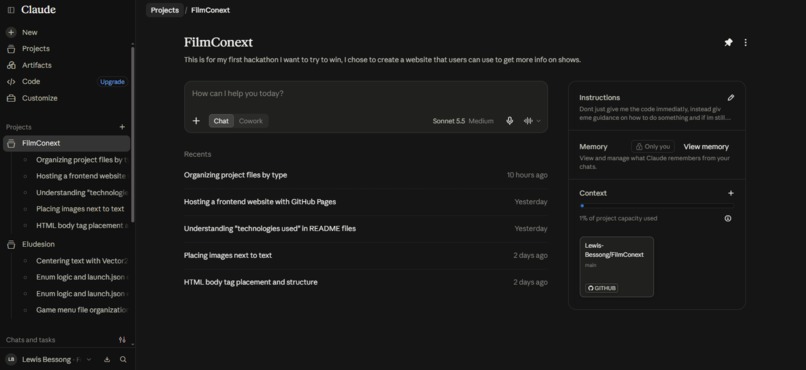Open Customize in the sidebar
806x370 pixels.
pyautogui.click(x=40, y=98)
